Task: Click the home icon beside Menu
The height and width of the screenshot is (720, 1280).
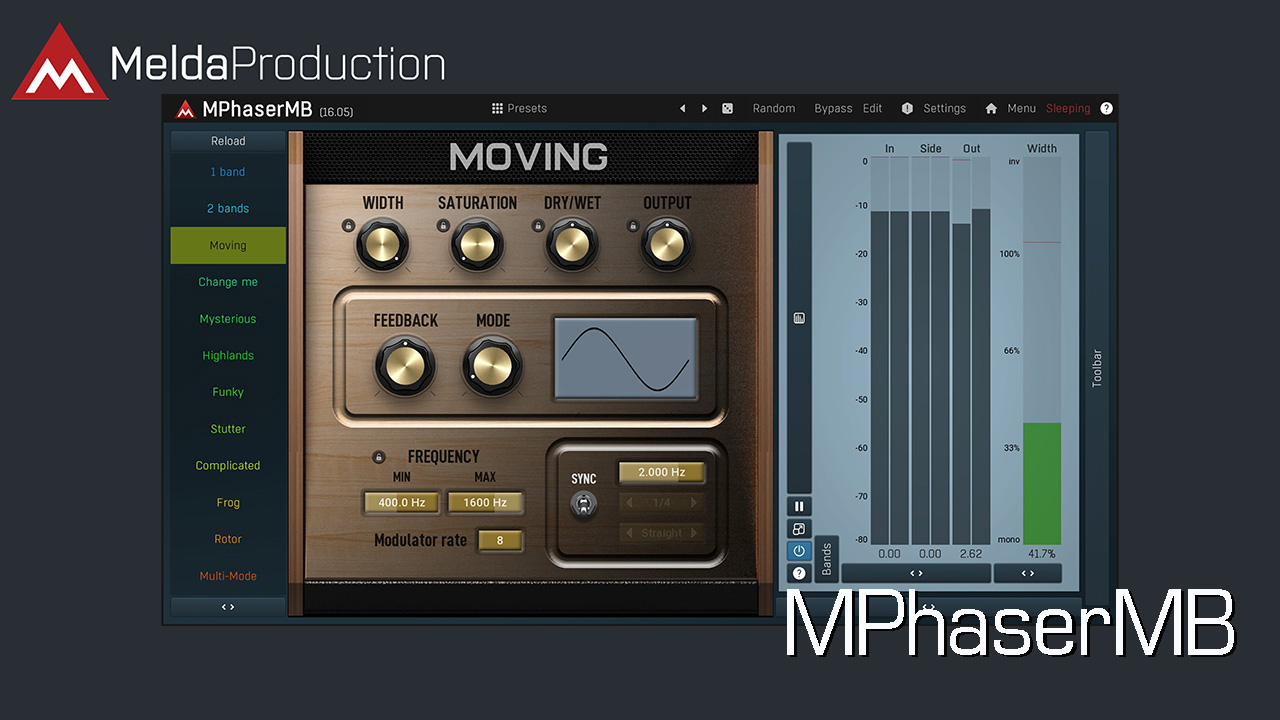Action: pyautogui.click(x=991, y=108)
